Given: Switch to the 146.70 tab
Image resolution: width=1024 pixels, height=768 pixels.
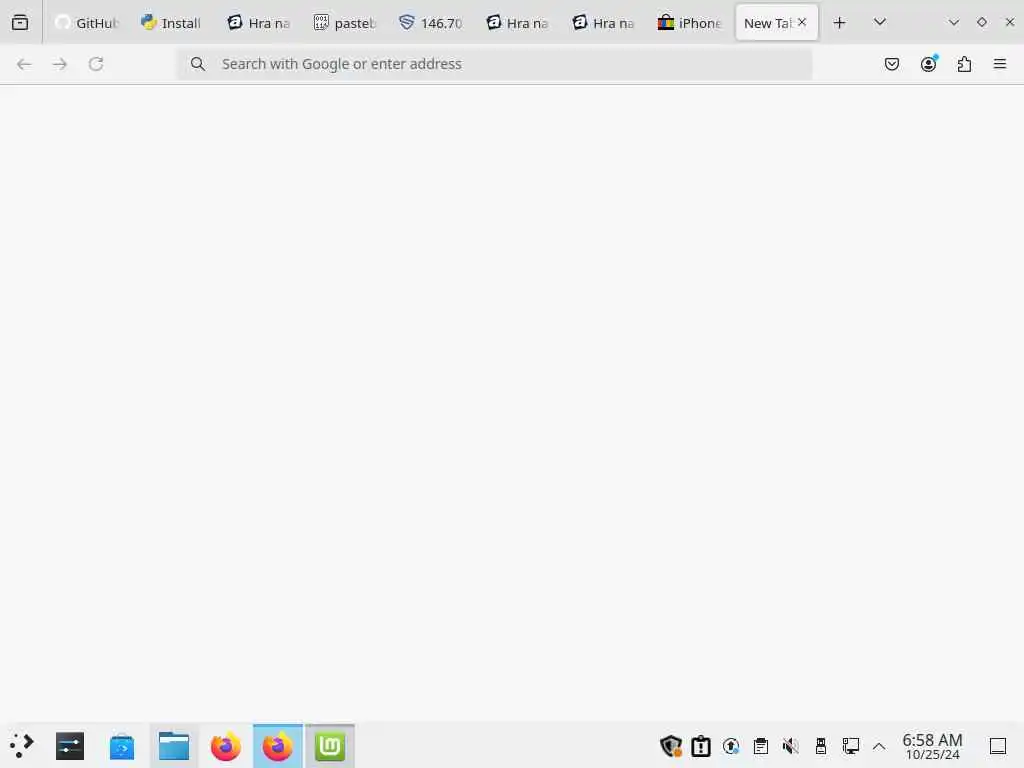Looking at the screenshot, I should 432,23.
